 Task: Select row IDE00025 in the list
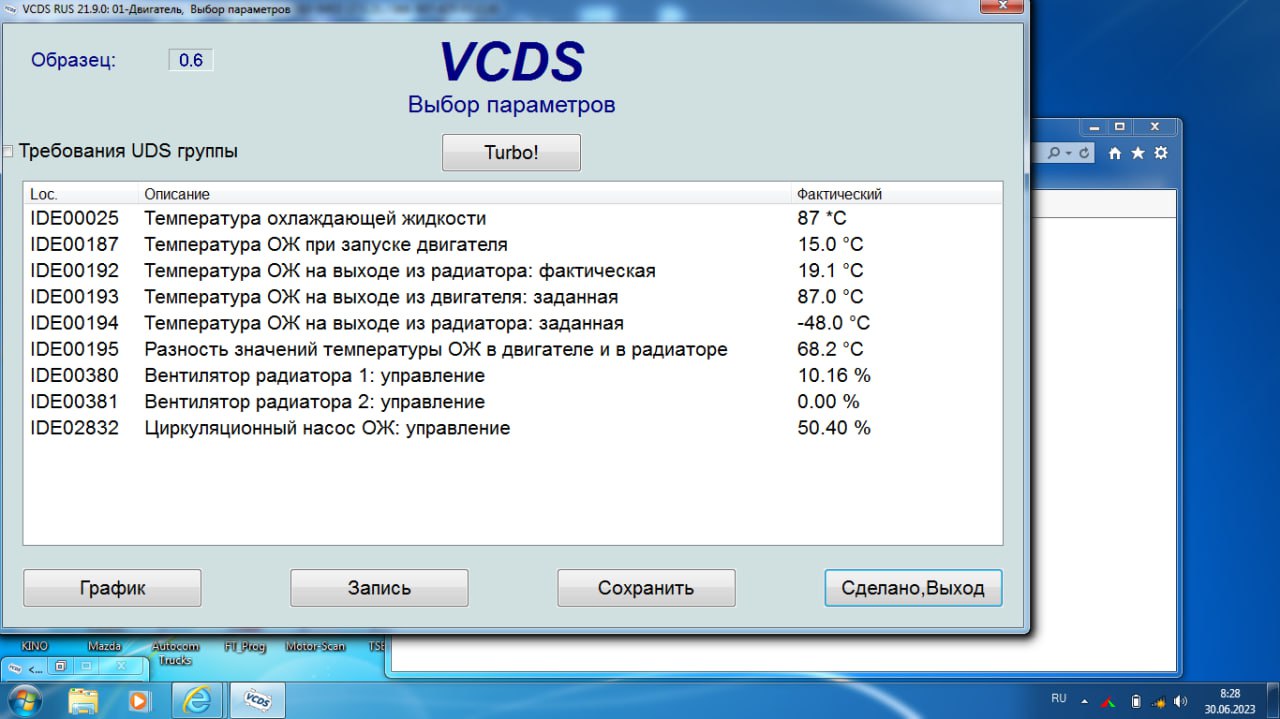(512, 218)
